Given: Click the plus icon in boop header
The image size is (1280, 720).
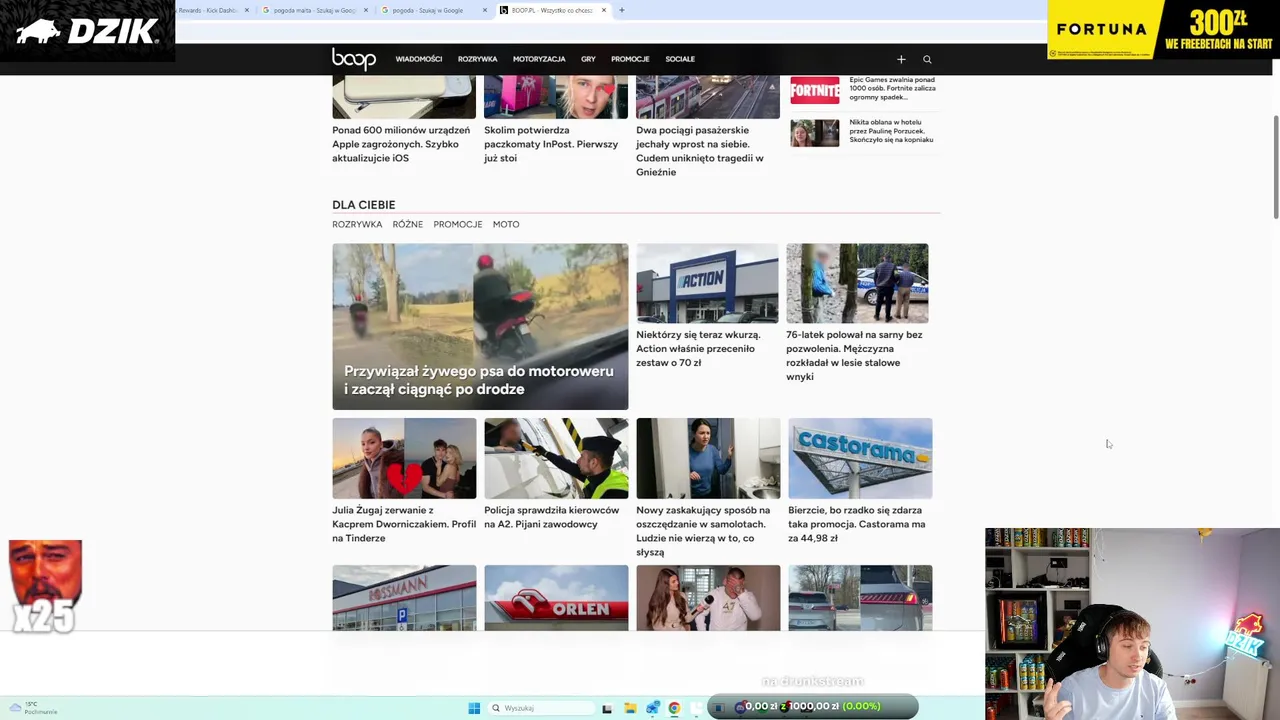Looking at the screenshot, I should click(901, 59).
